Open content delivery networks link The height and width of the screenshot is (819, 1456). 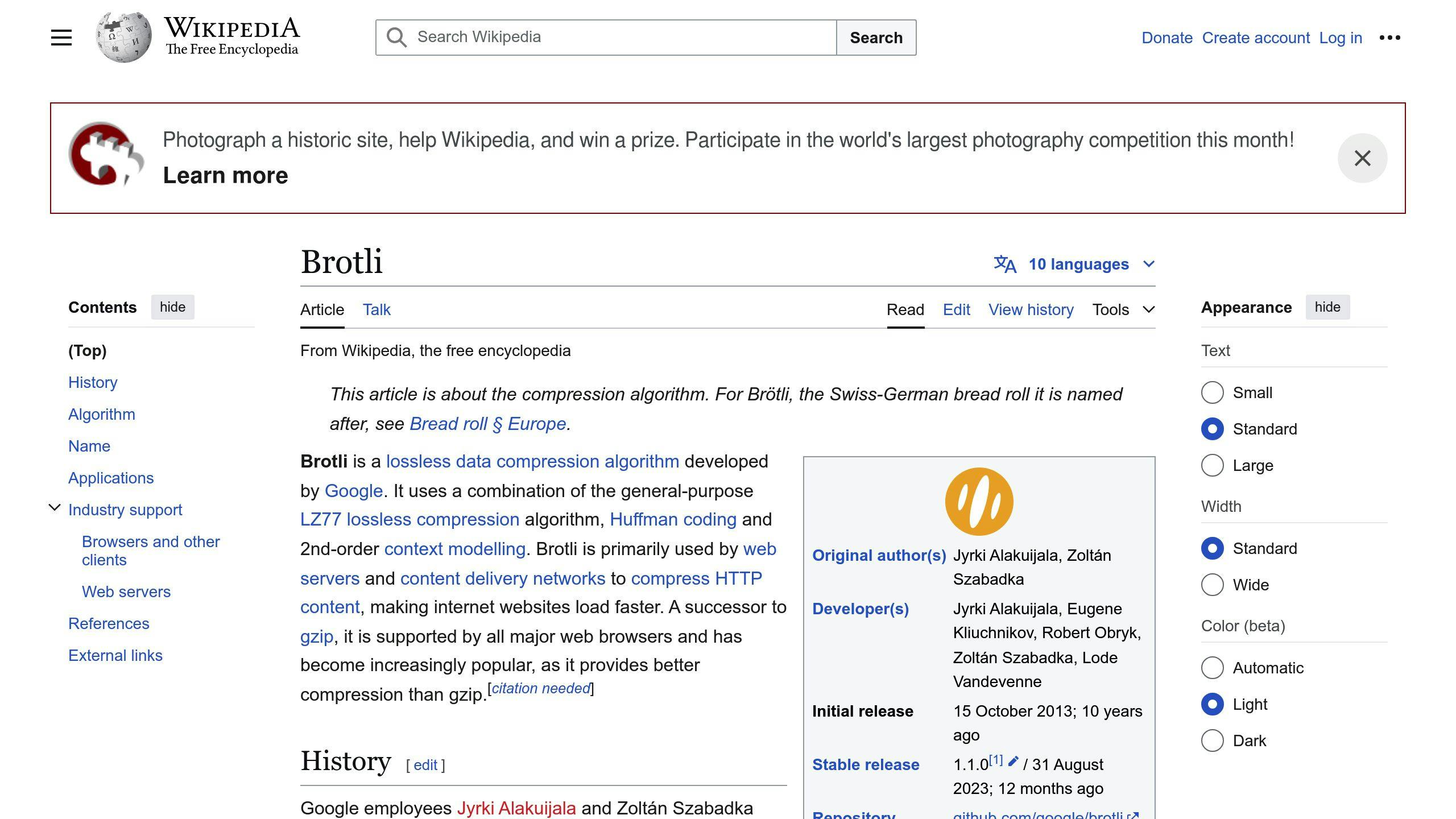(503, 578)
